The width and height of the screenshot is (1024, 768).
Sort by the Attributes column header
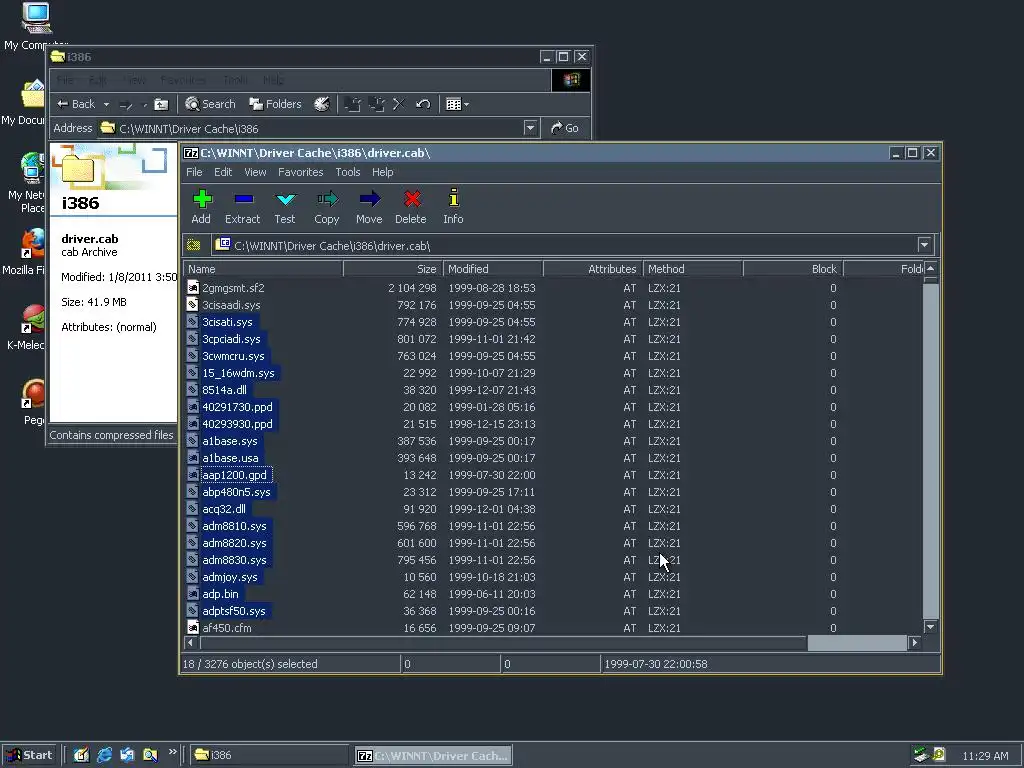click(593, 269)
